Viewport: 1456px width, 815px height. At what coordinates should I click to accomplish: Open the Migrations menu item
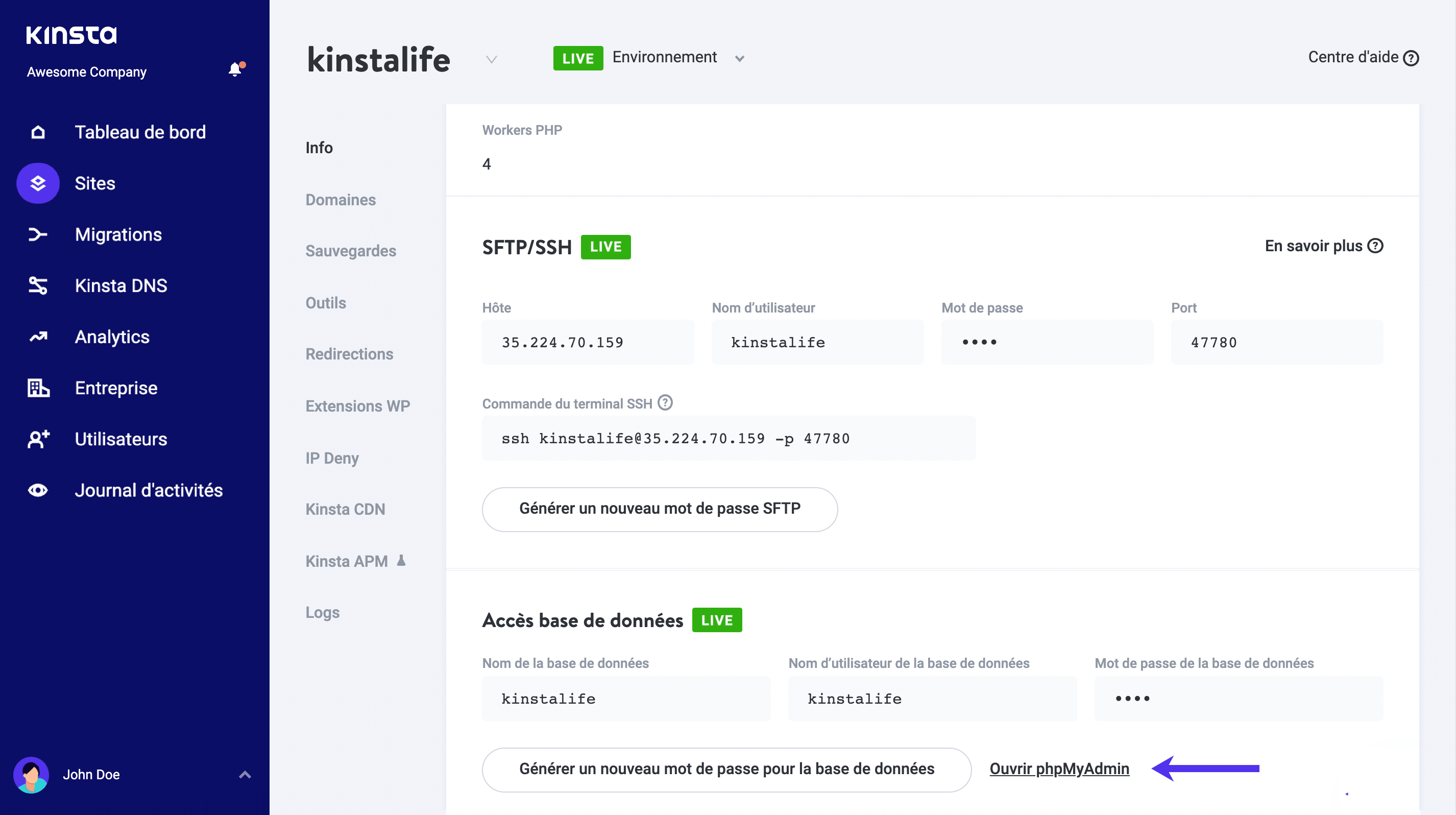[118, 234]
